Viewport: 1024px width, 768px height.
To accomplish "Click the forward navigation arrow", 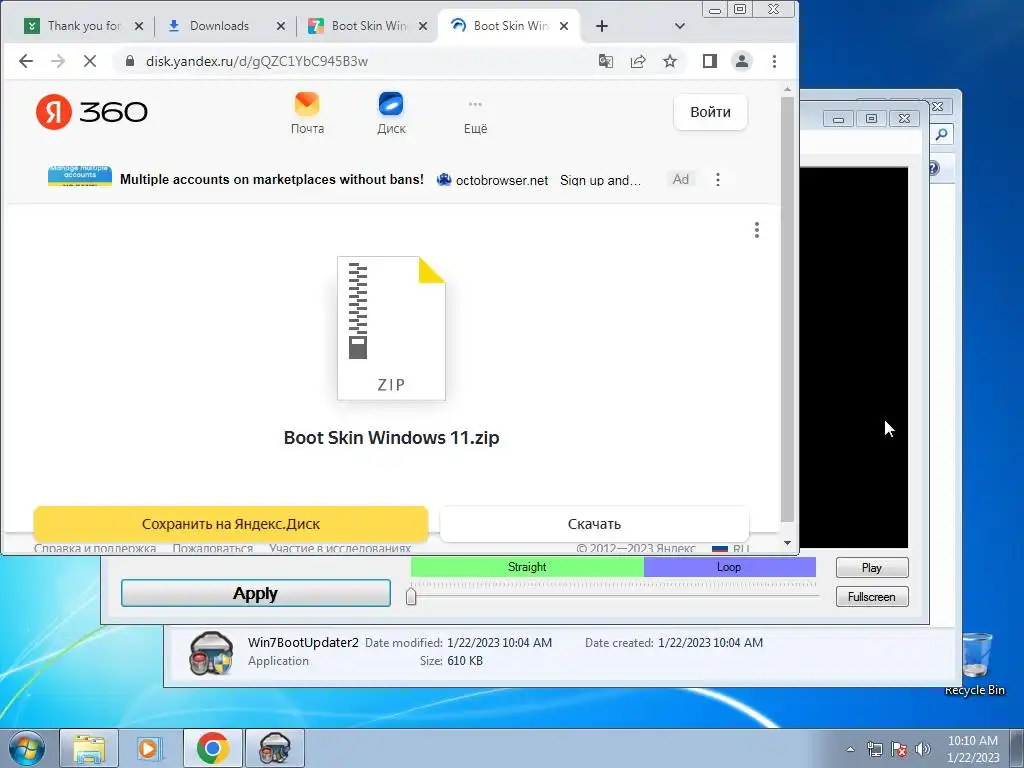I will pyautogui.click(x=58, y=61).
